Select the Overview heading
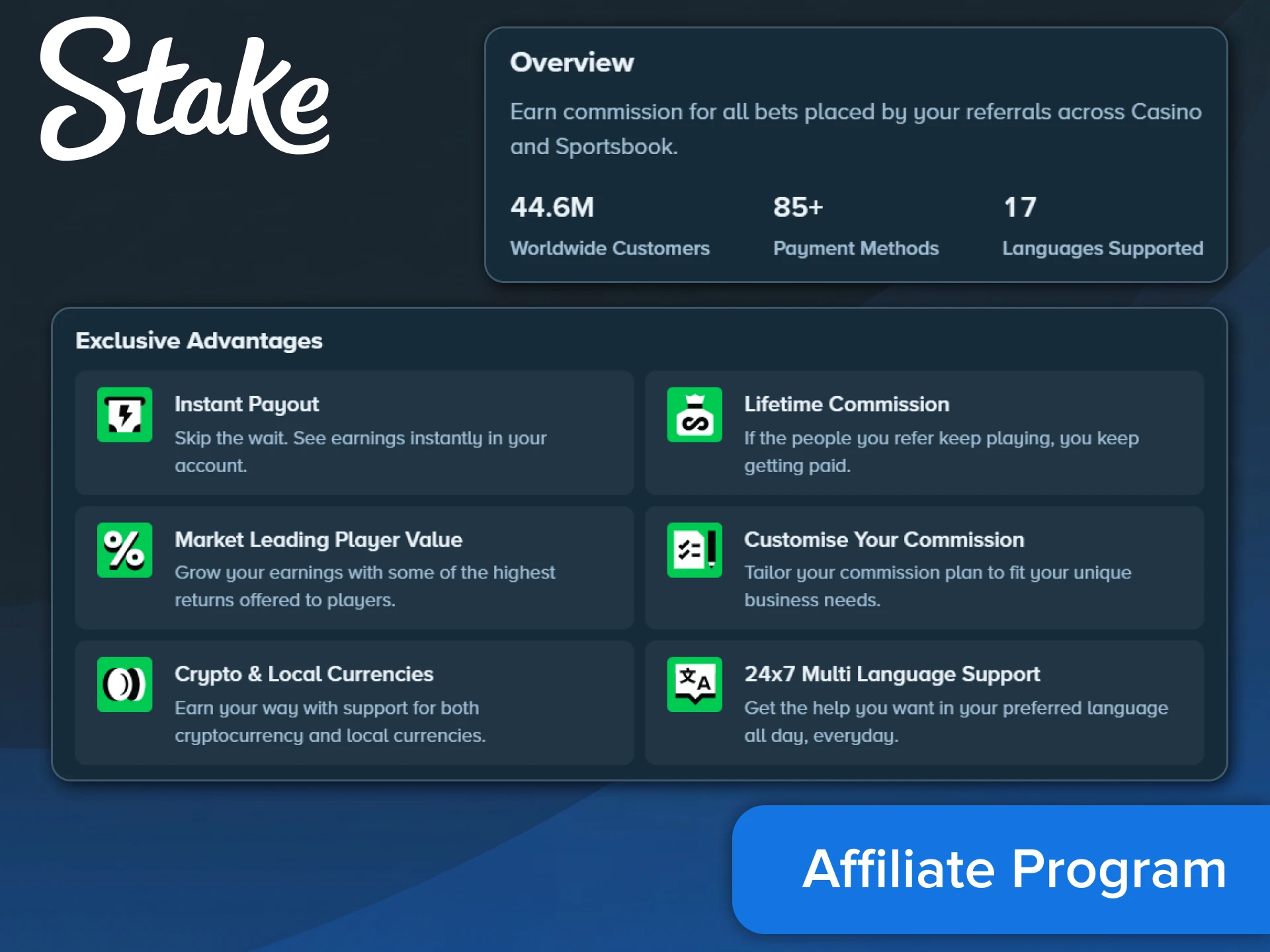1270x952 pixels. (572, 62)
